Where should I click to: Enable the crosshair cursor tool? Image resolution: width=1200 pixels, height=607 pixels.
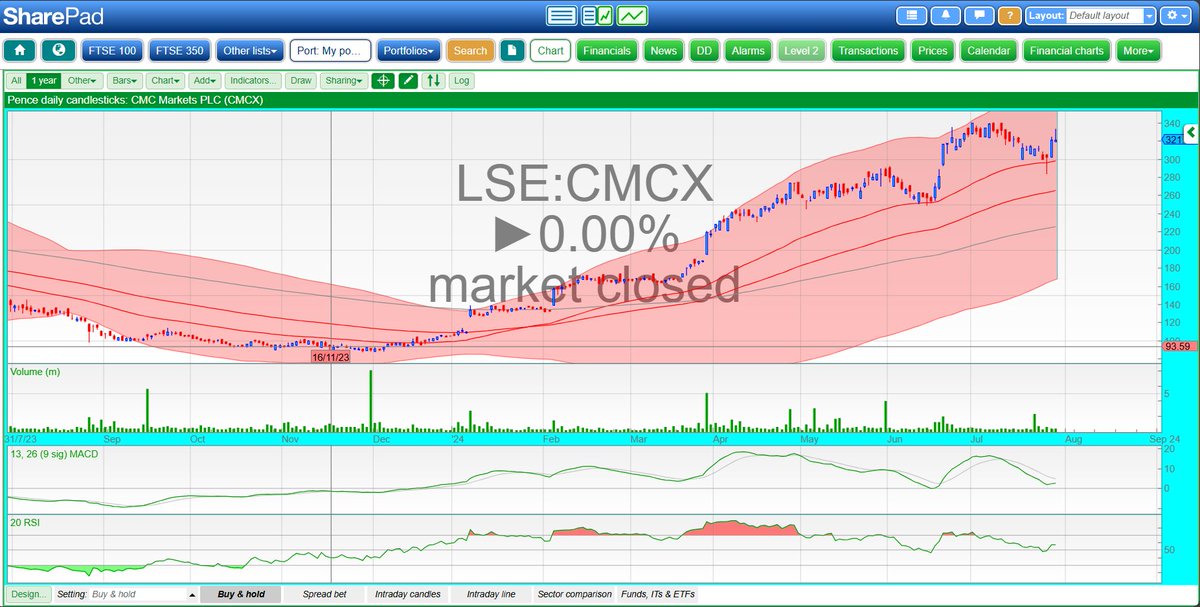pos(382,80)
